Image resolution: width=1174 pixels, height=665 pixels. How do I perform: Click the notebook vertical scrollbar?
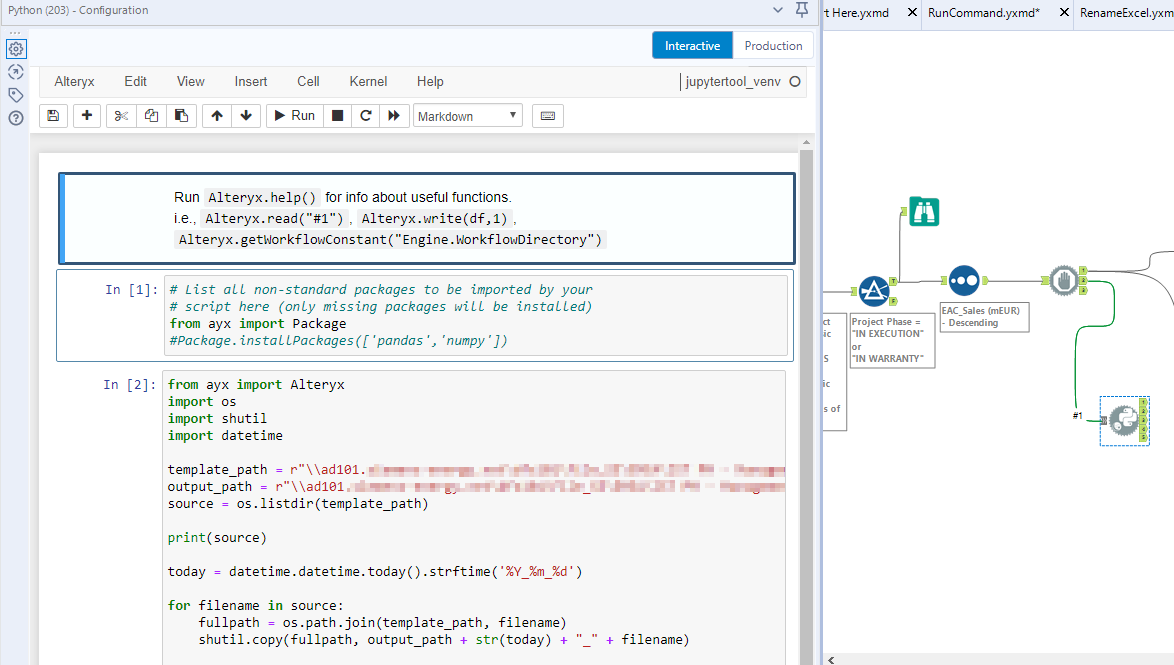click(x=806, y=400)
